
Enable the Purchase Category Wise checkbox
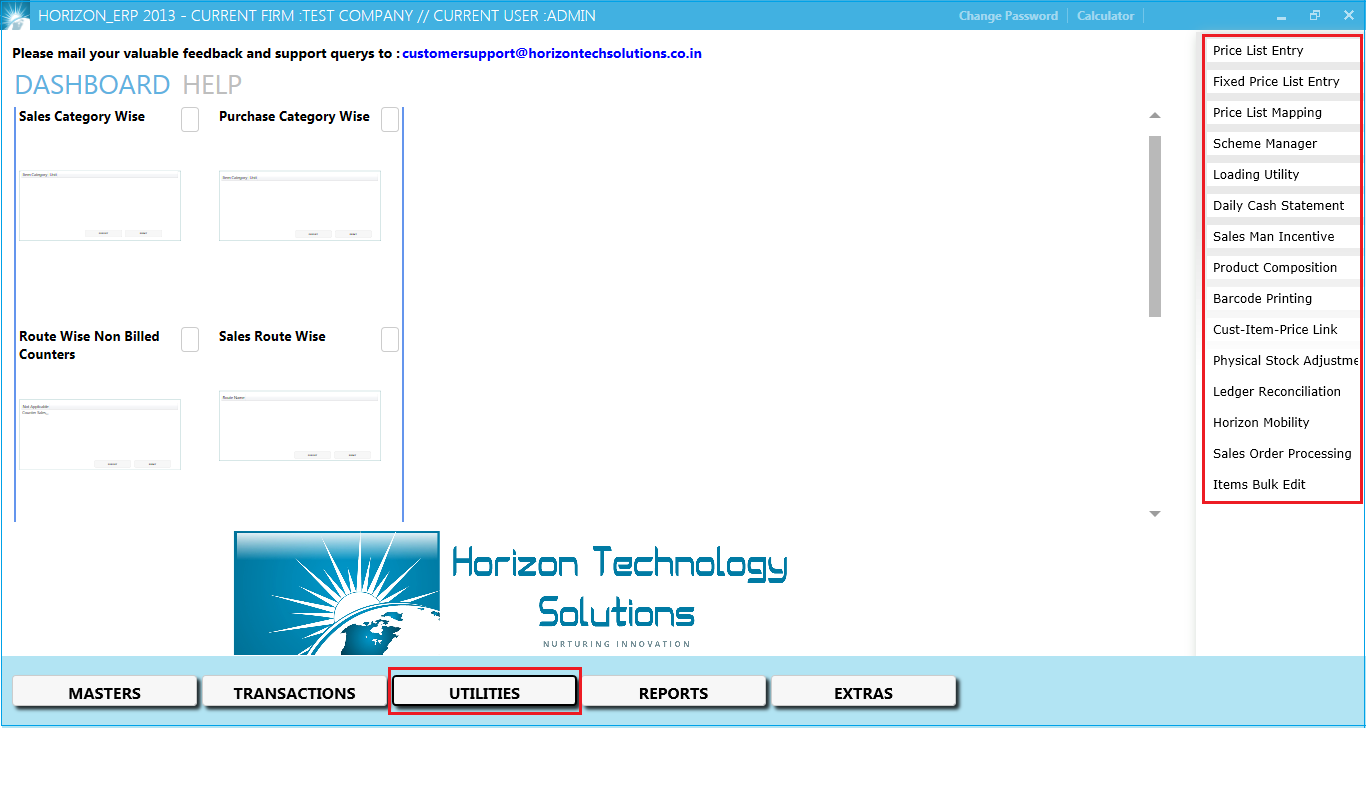click(x=389, y=118)
